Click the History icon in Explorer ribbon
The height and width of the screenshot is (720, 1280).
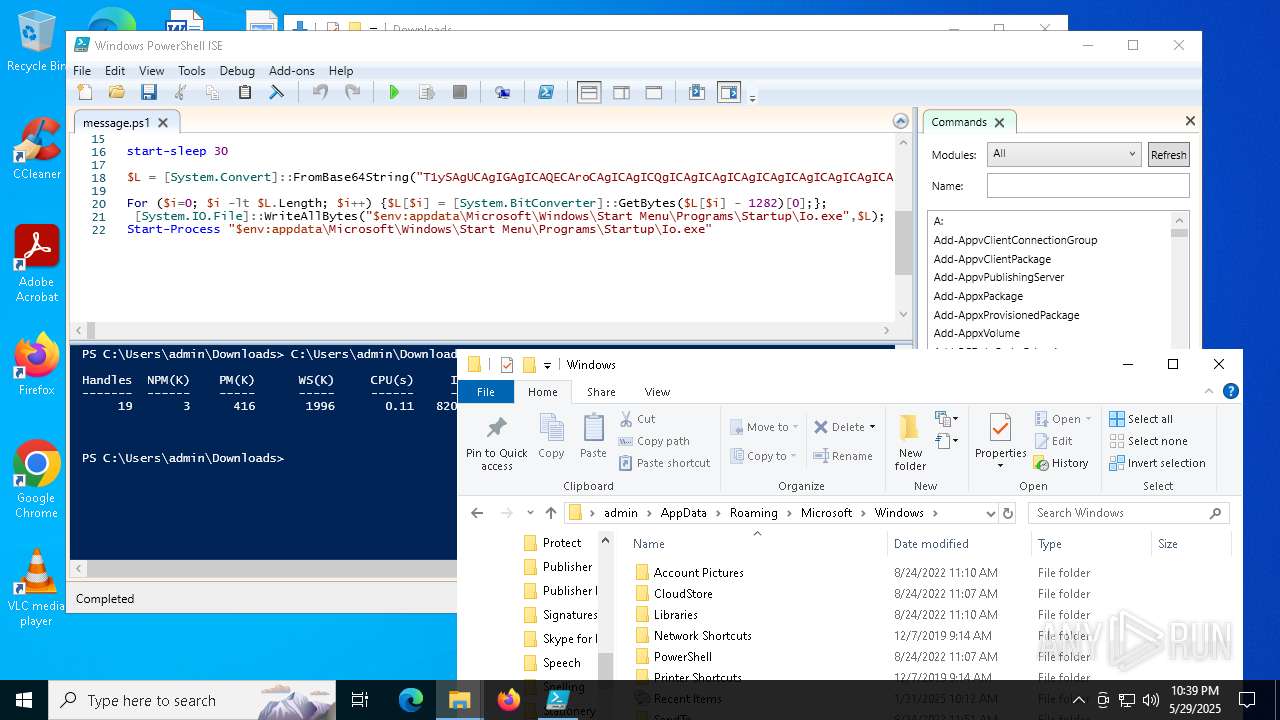click(1060, 463)
